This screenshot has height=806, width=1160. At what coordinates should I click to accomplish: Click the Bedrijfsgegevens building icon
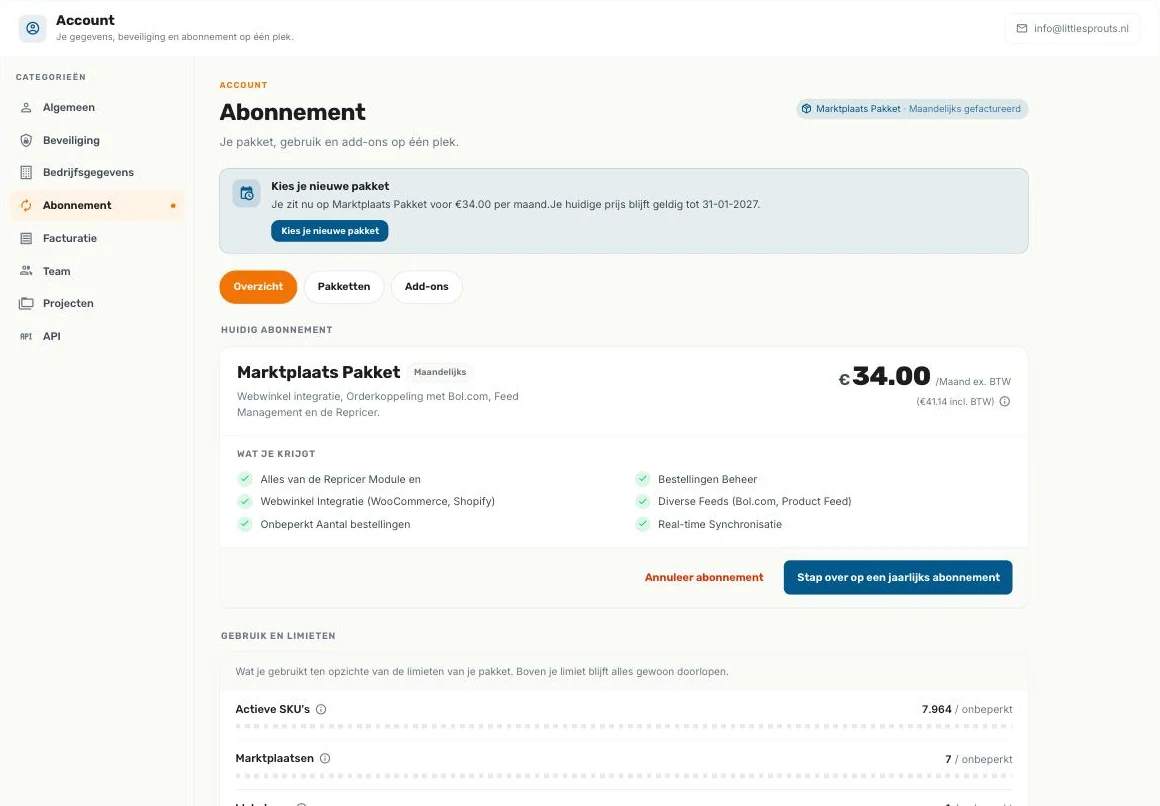pos(26,172)
